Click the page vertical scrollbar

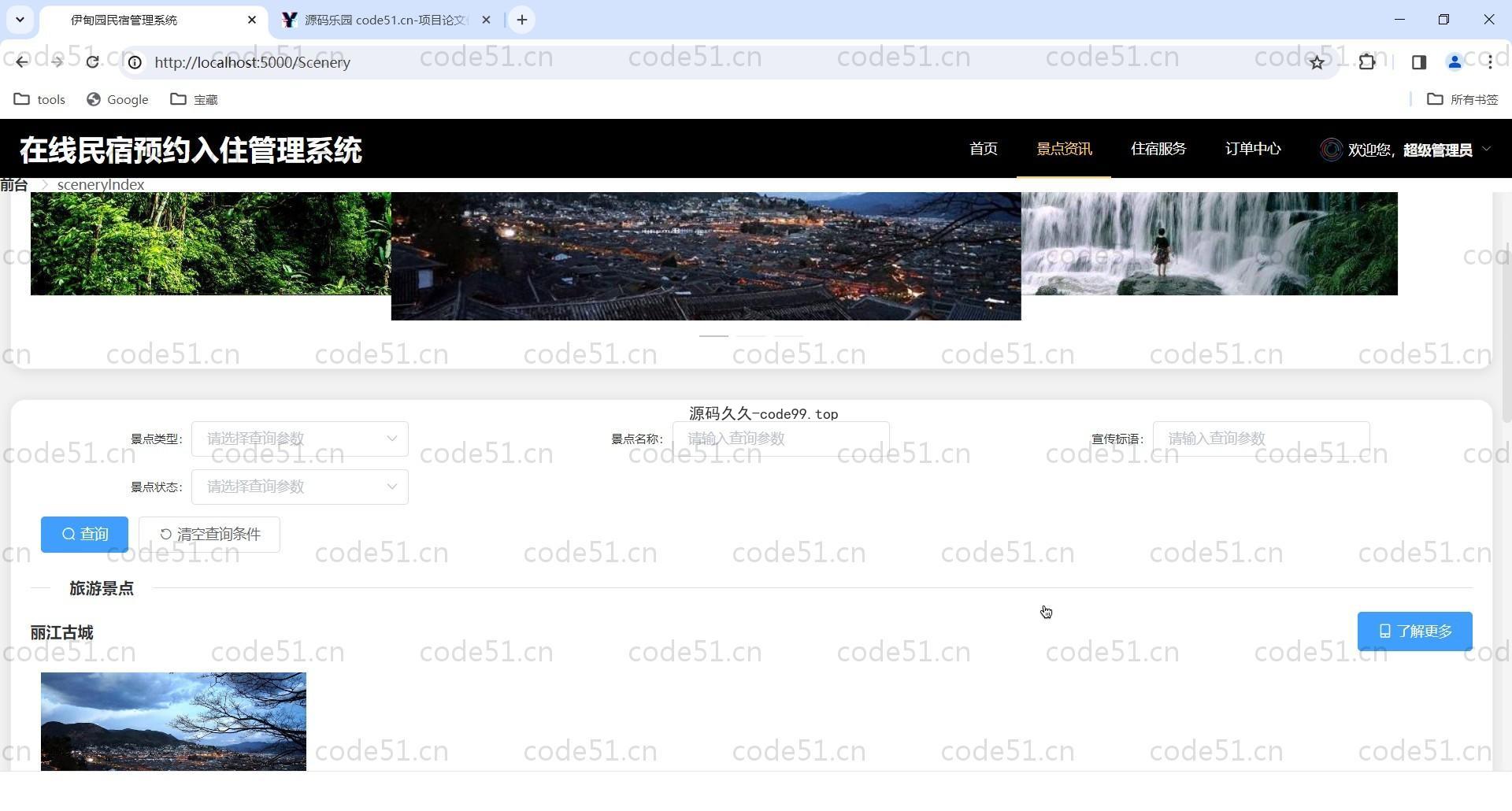1506,306
